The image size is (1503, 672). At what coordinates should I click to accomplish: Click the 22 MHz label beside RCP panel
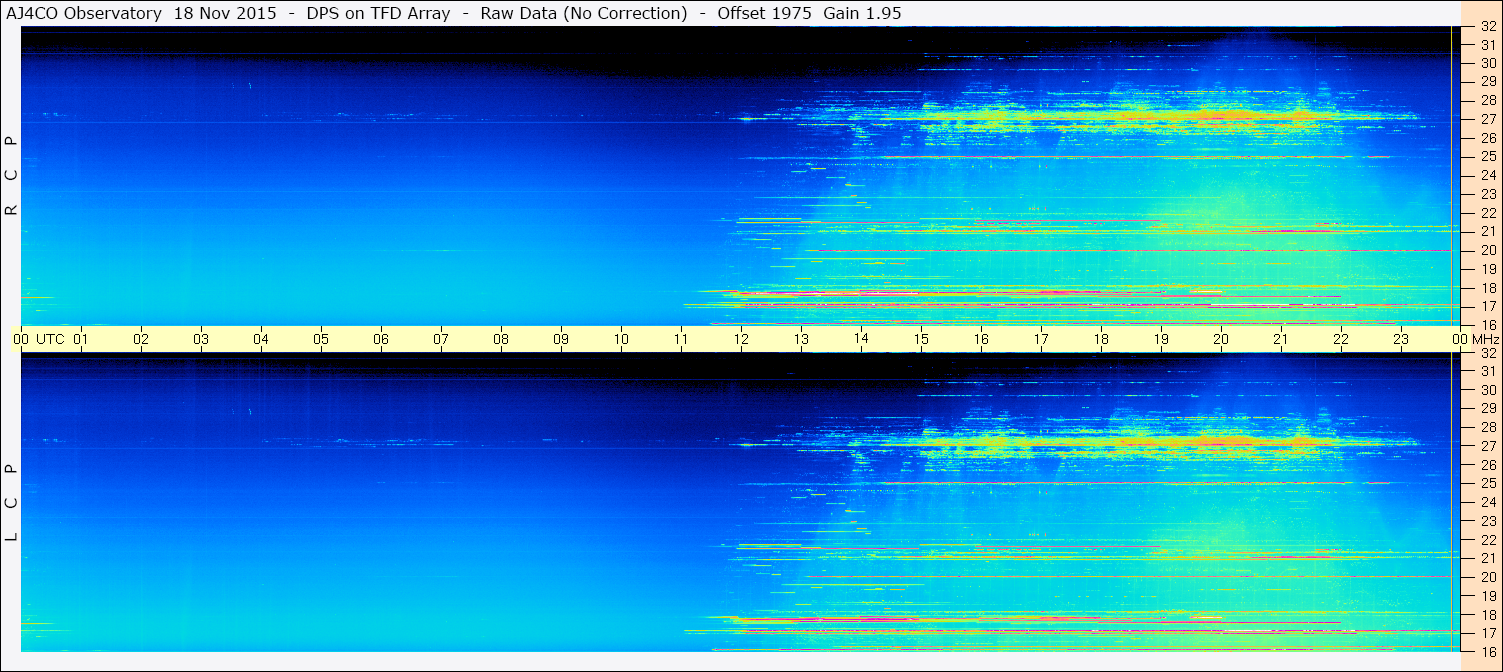pos(1488,213)
